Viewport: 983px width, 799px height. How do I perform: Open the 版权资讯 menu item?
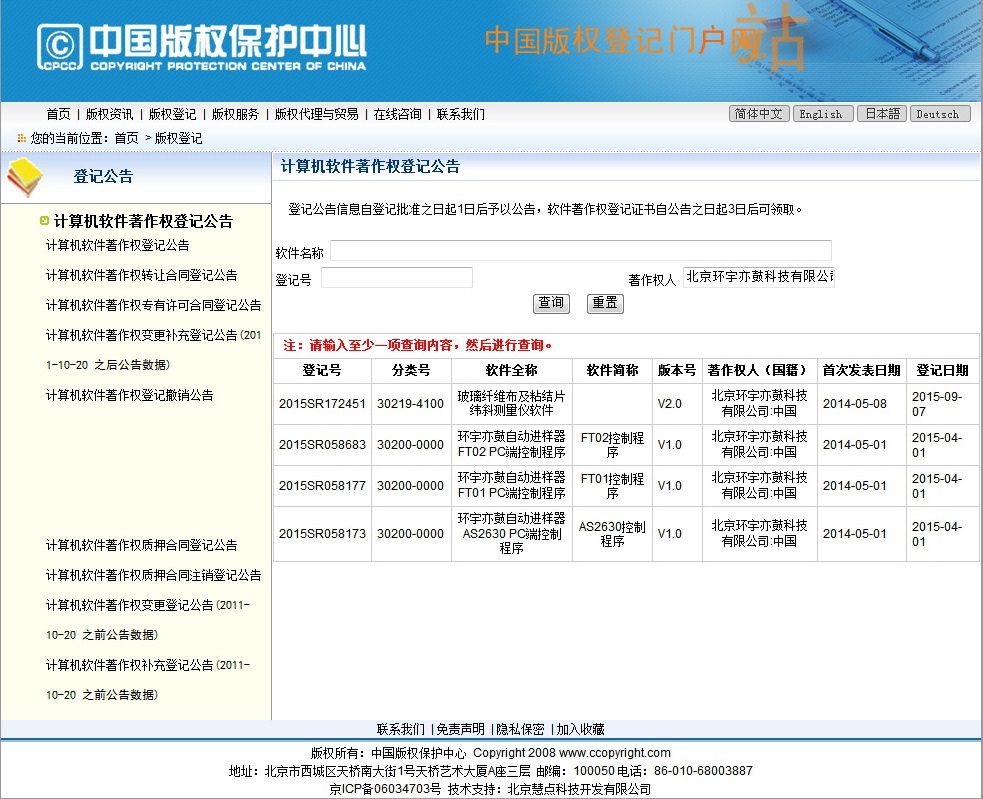point(109,114)
